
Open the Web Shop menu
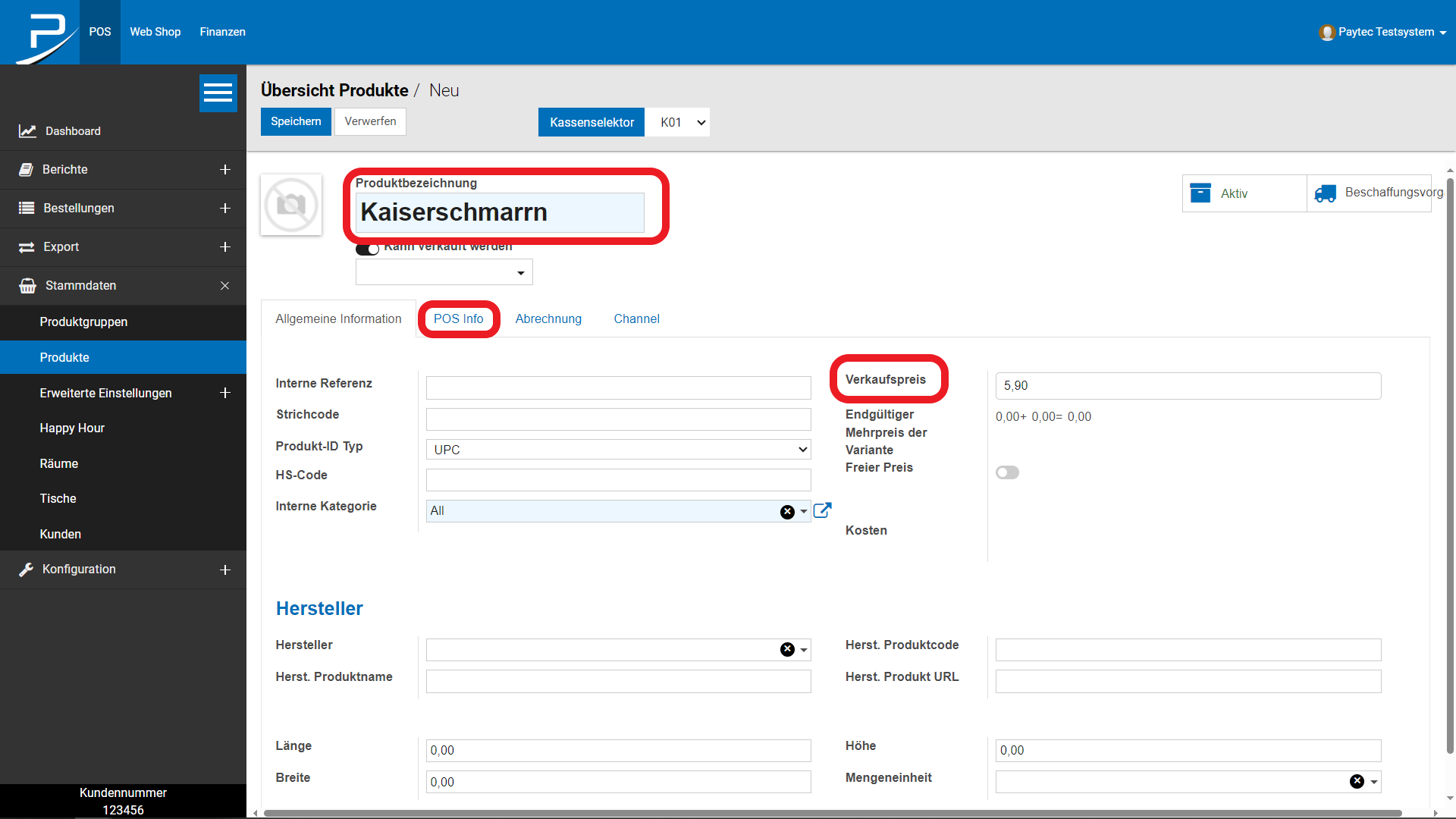click(155, 32)
